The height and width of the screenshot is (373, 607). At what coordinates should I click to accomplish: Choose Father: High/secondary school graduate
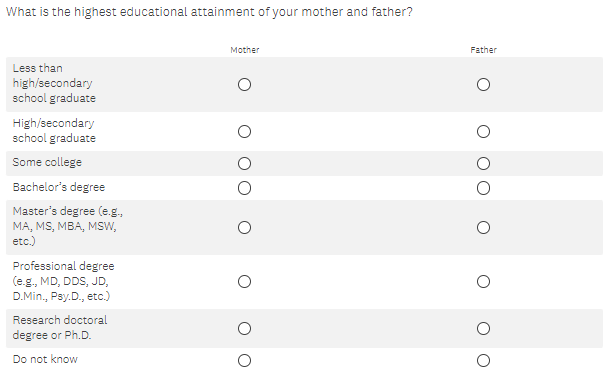483,132
